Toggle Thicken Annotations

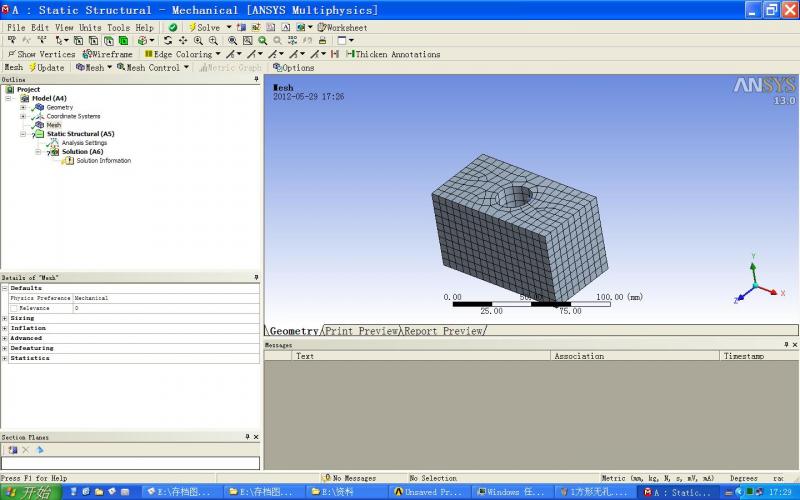[x=393, y=54]
